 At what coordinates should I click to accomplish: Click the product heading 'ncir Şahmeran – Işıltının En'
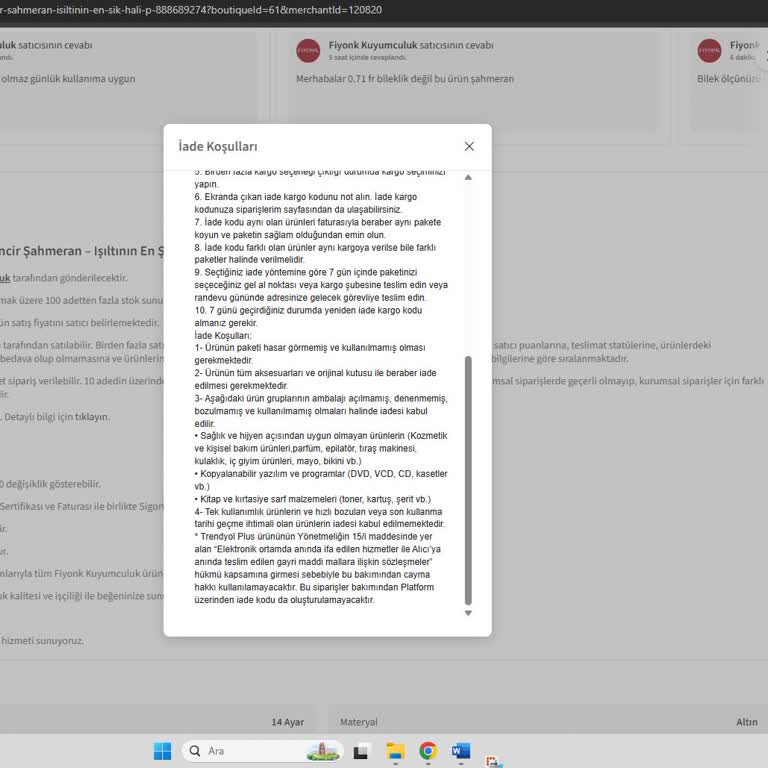pyautogui.click(x=82, y=251)
